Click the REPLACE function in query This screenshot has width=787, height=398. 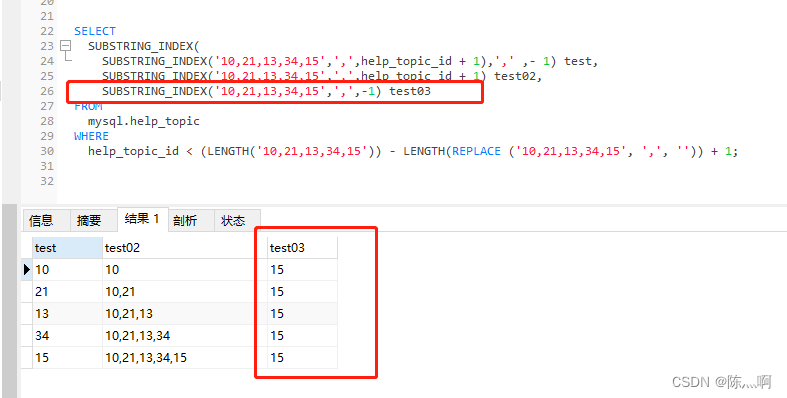point(476,151)
